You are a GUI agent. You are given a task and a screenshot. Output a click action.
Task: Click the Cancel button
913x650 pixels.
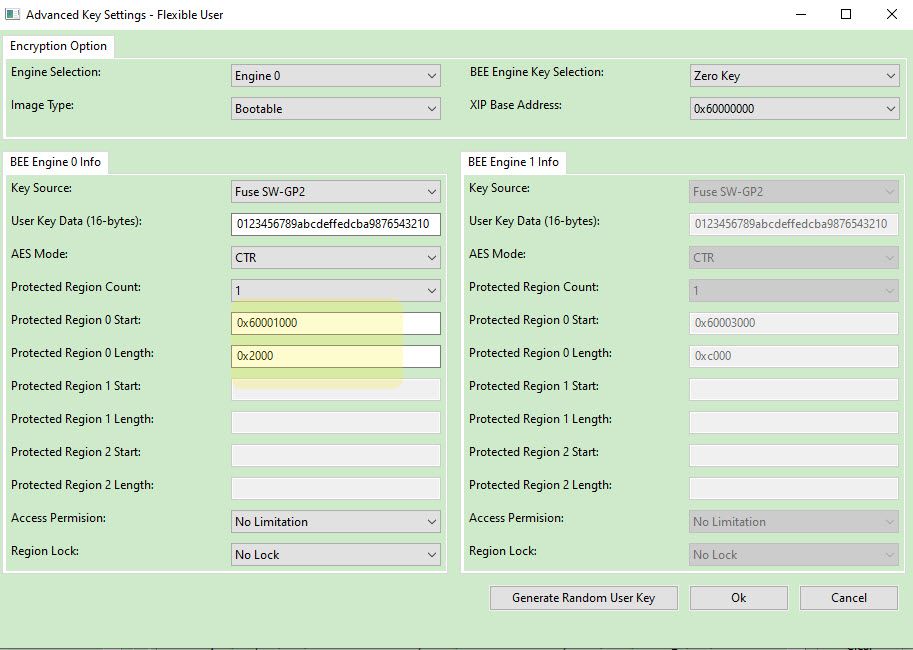(x=848, y=598)
